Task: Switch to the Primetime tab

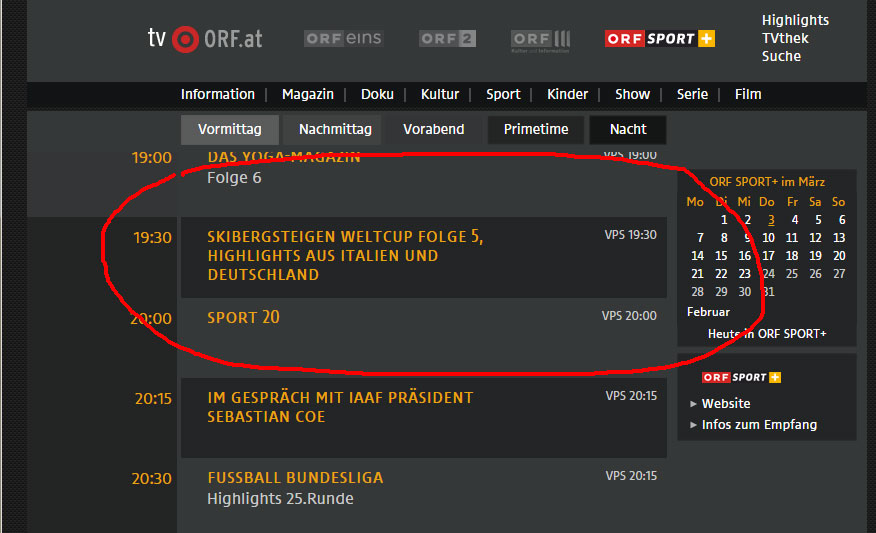Action: click(x=536, y=130)
